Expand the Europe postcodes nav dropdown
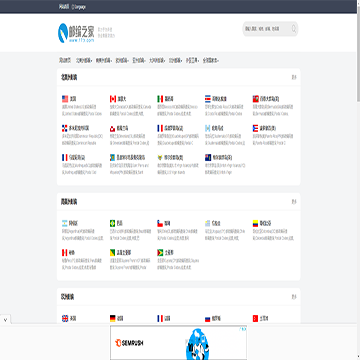The width and height of the screenshot is (360, 360). [122, 60]
